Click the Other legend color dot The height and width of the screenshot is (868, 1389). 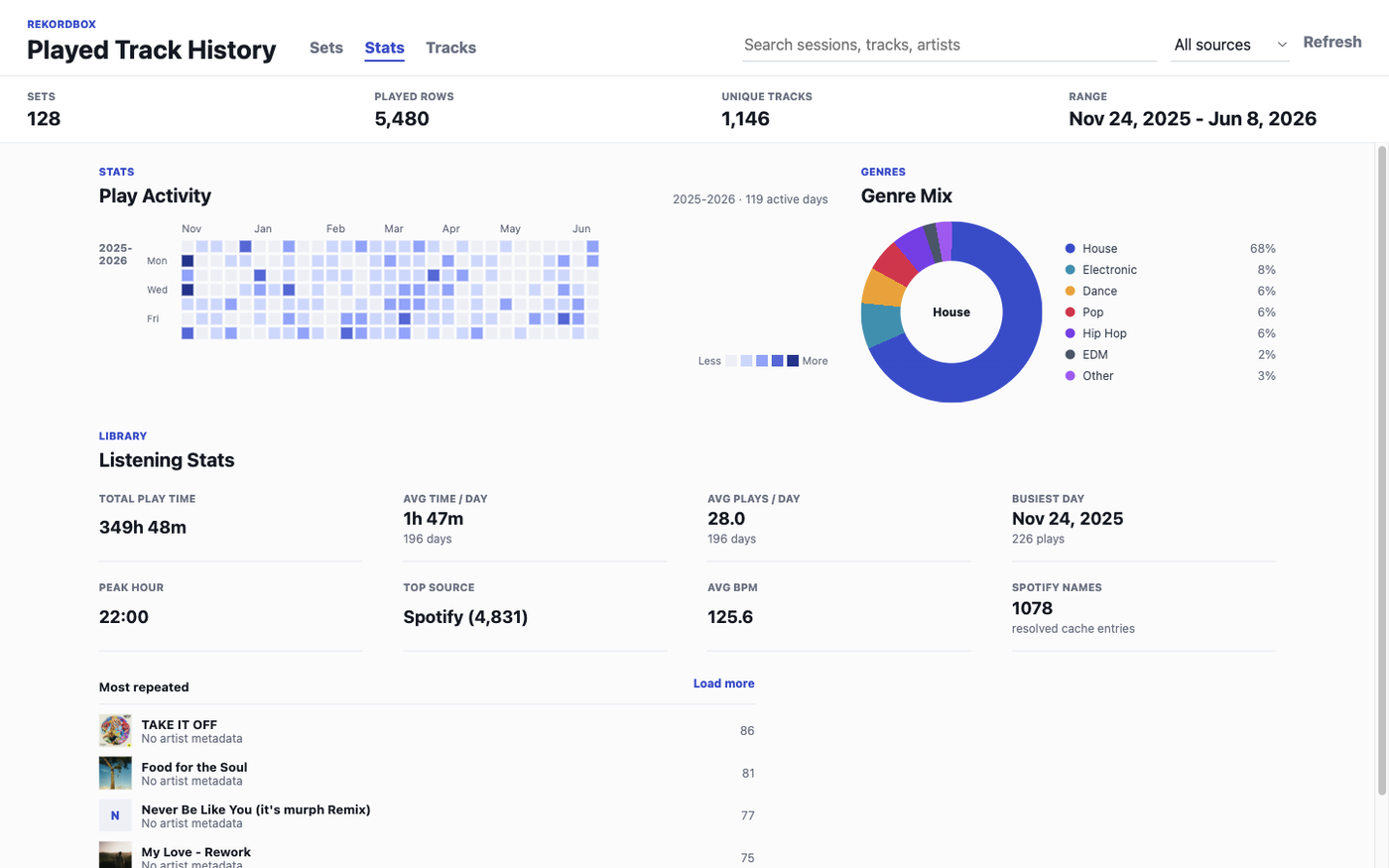pos(1070,376)
